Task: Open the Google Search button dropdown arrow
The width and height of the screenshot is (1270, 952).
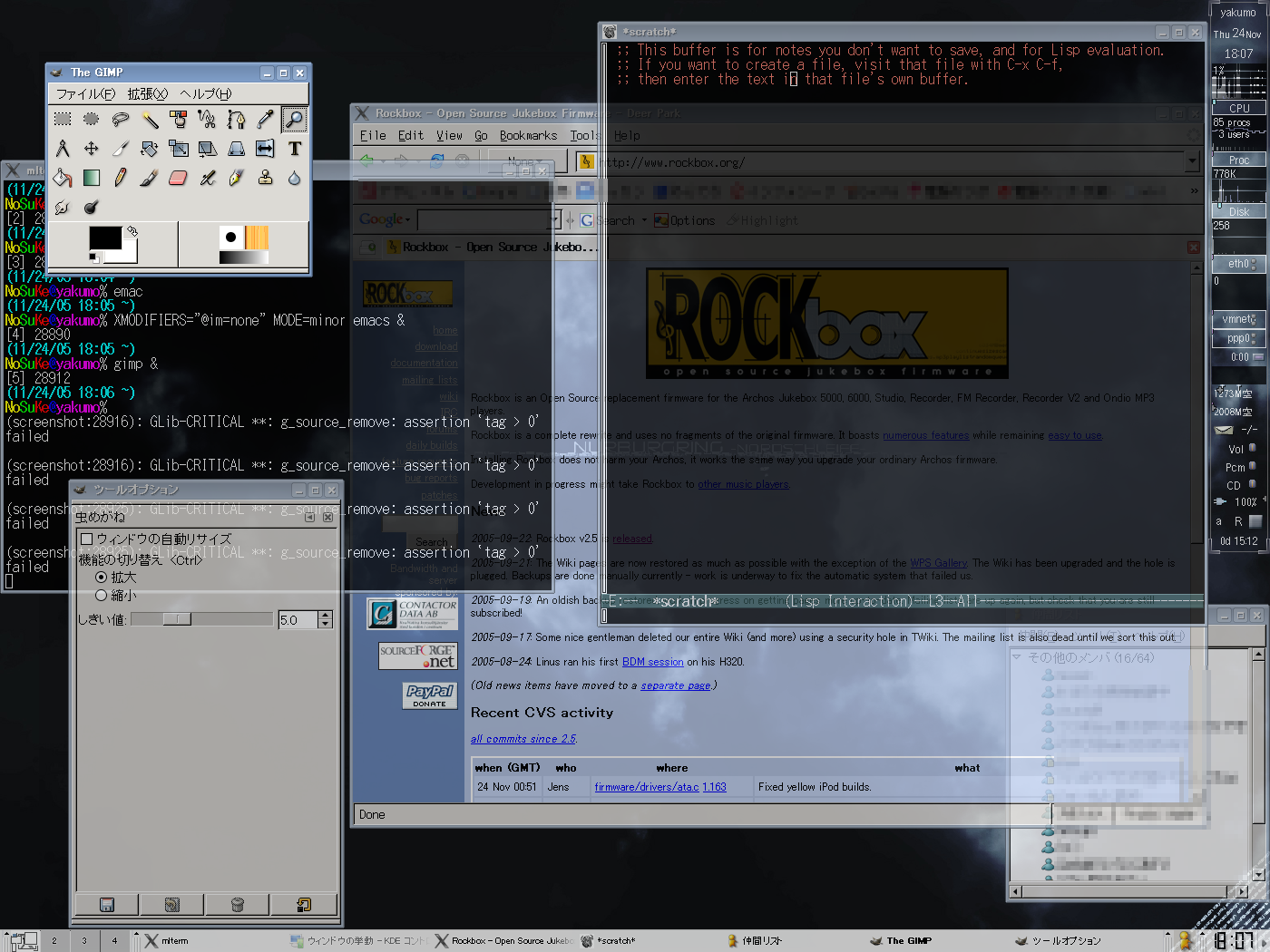Action: pos(644,220)
